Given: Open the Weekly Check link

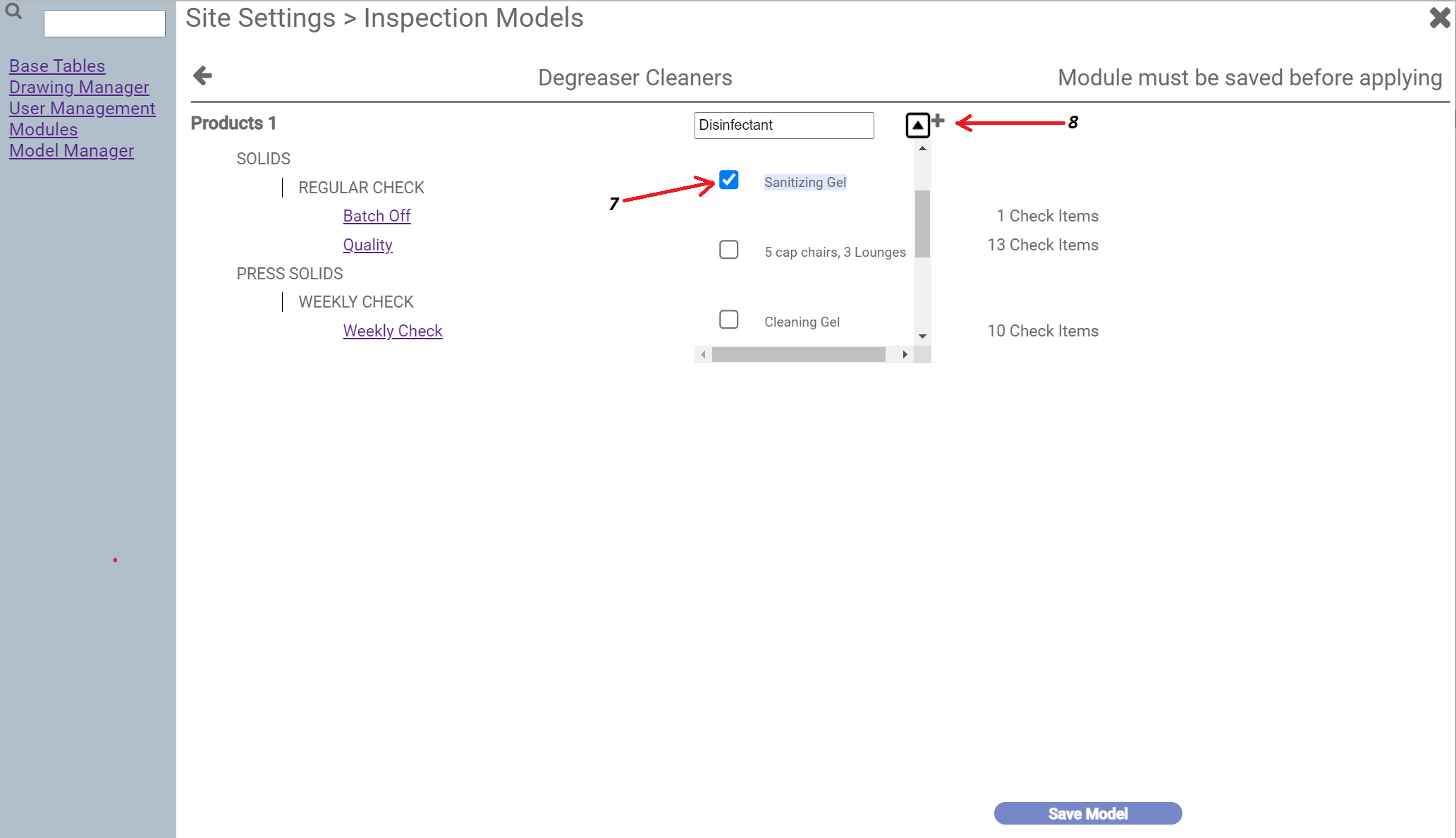Looking at the screenshot, I should [393, 331].
